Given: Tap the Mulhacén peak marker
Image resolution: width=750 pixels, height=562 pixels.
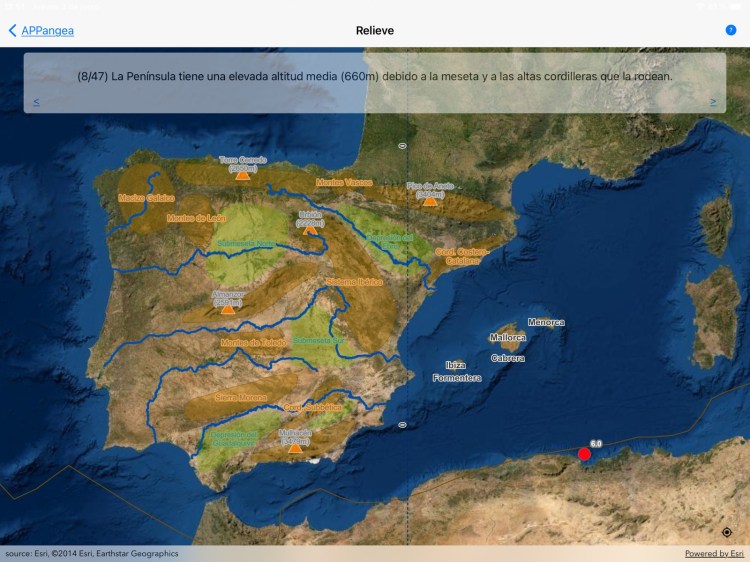Looking at the screenshot, I should pyautogui.click(x=295, y=448).
